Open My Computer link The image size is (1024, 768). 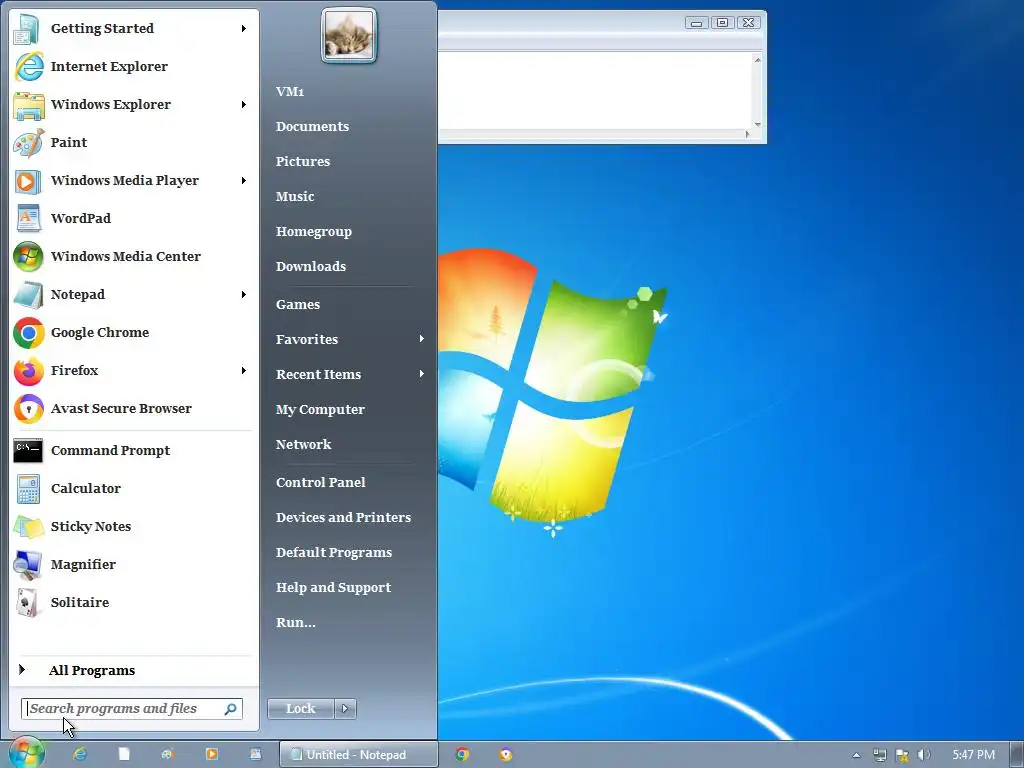(320, 409)
